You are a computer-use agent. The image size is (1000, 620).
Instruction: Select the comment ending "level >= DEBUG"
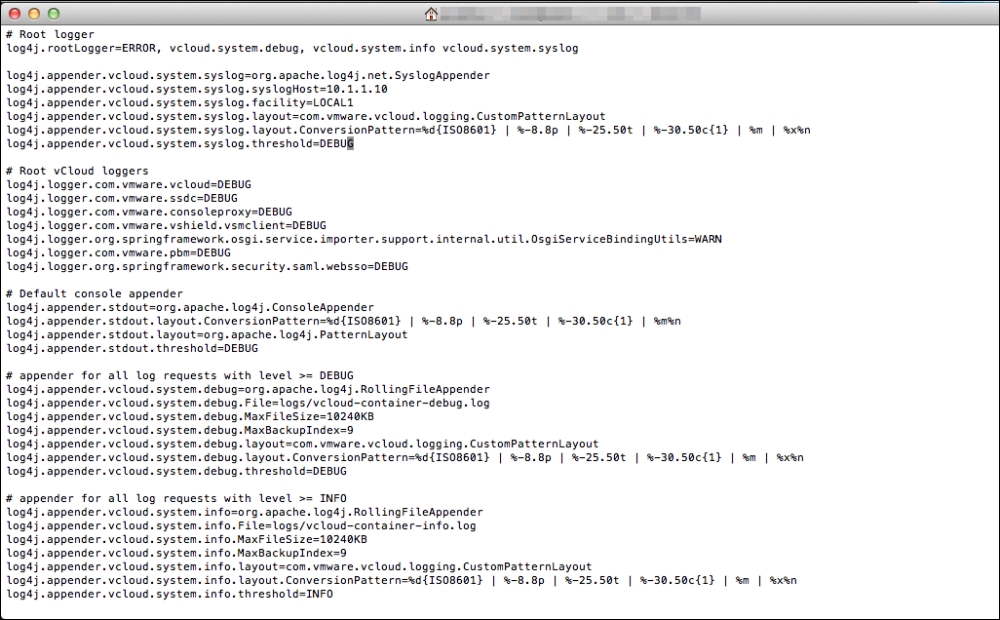coord(180,376)
